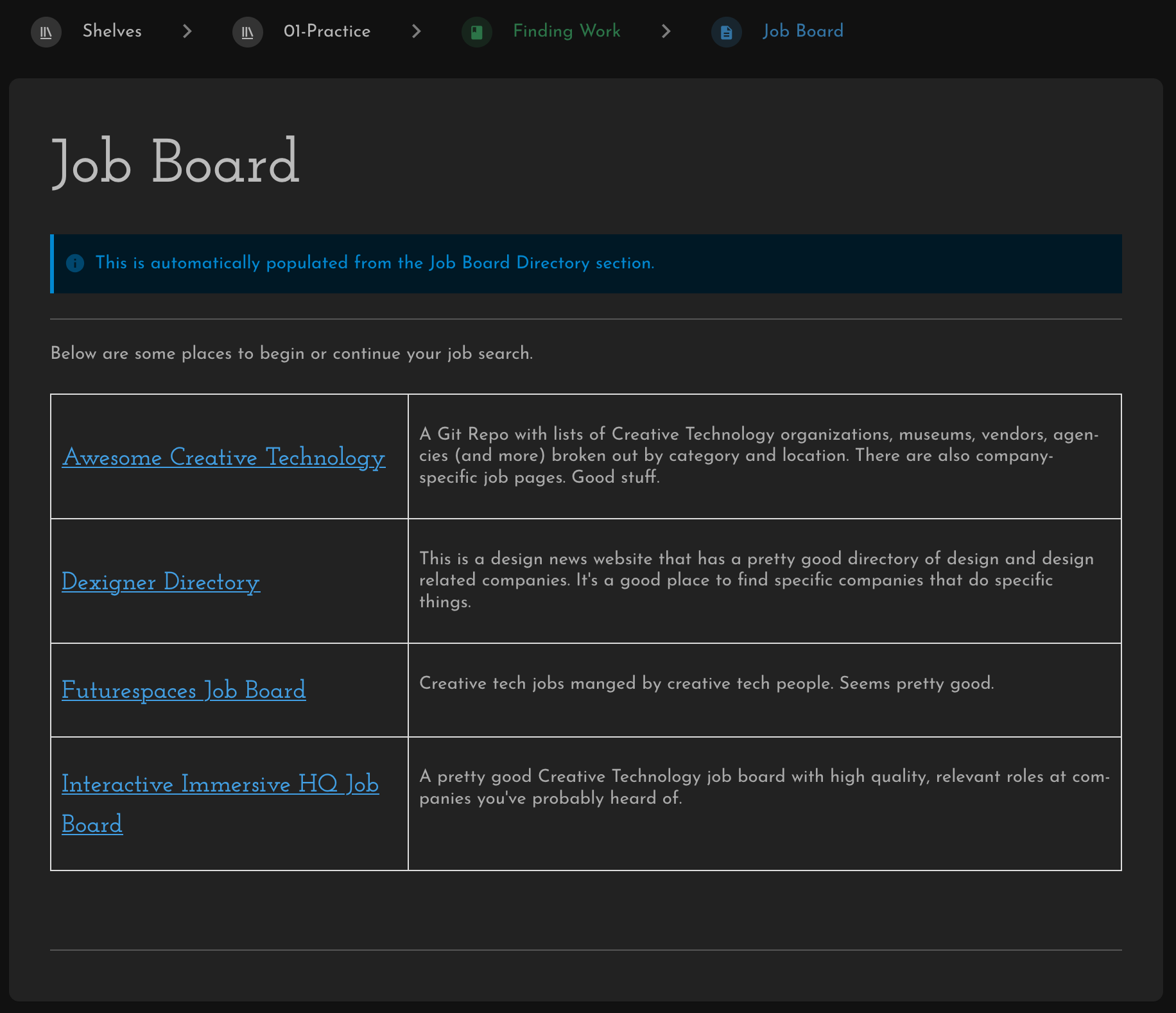
Task: Open the Awesome Creative Technology link
Action: pyautogui.click(x=223, y=457)
